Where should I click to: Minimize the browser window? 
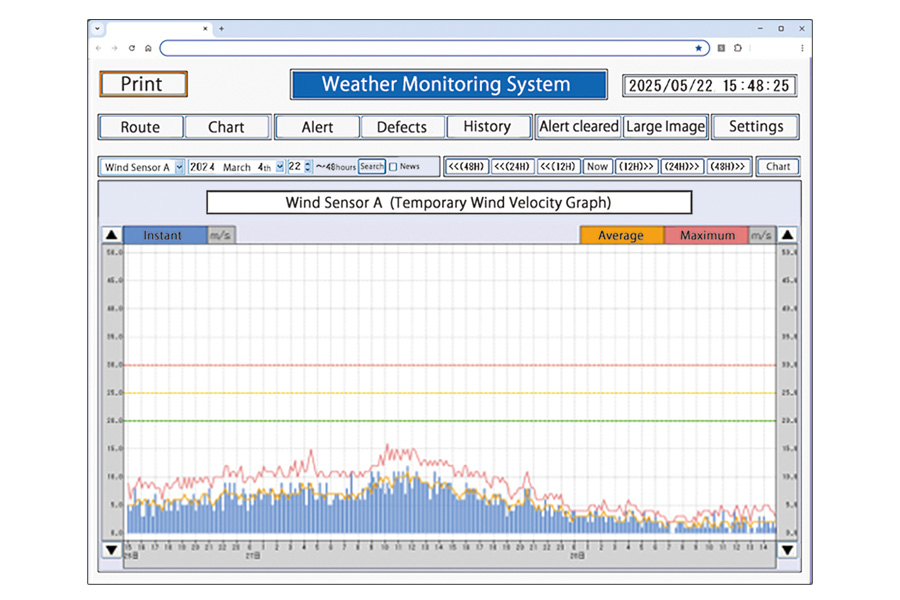760,28
